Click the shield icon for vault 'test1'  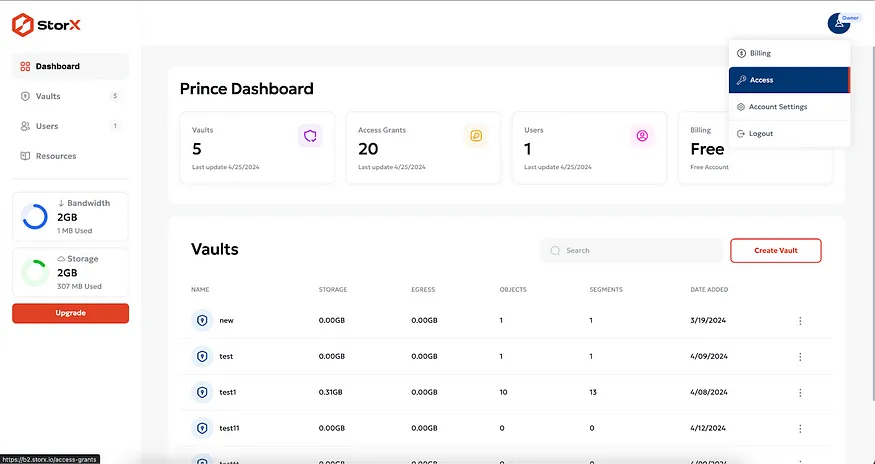pyautogui.click(x=201, y=392)
